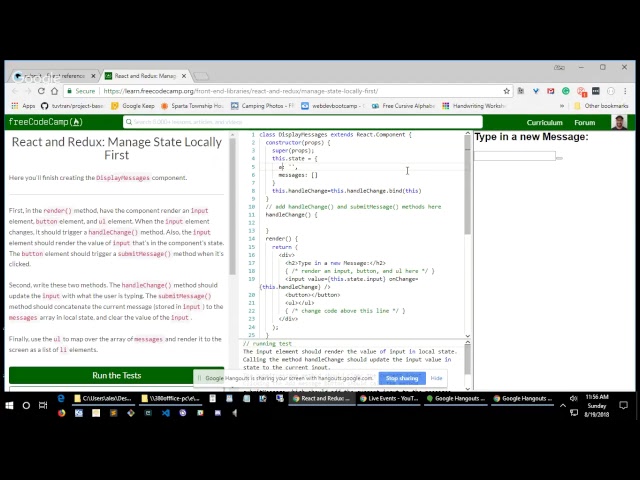Open the webdevbootcamp bookmark

[333, 106]
